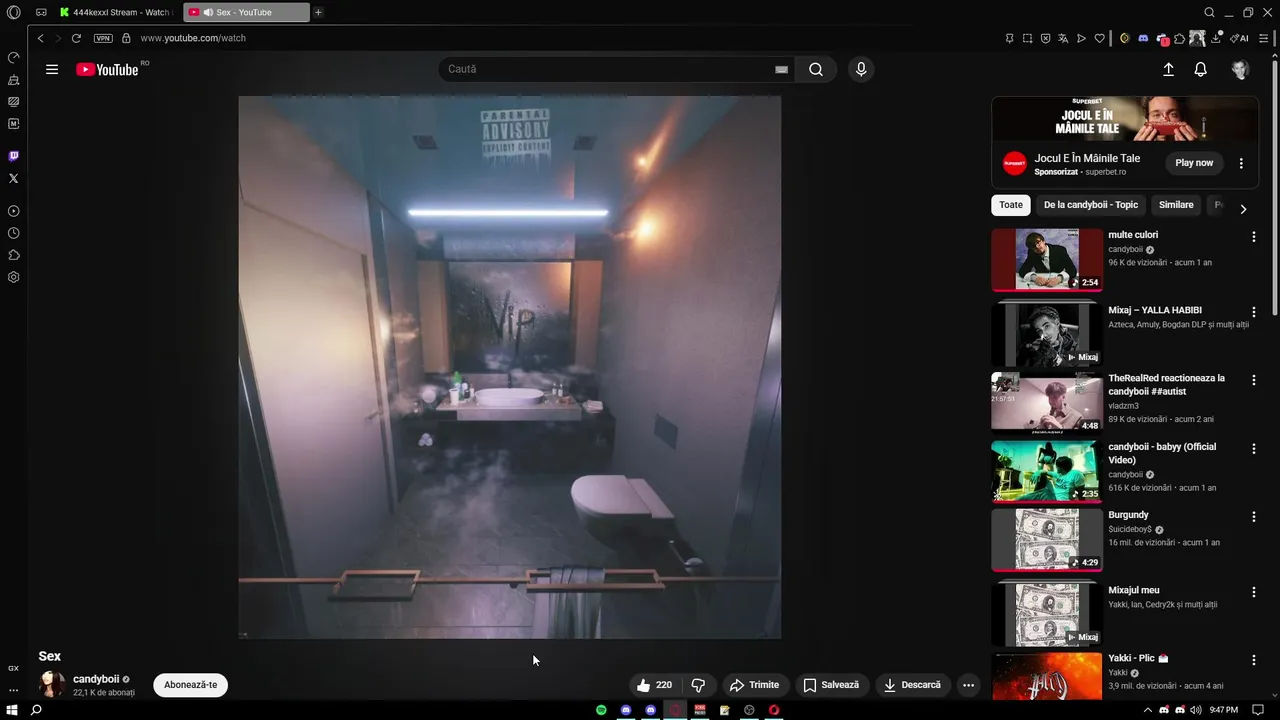1280x720 pixels.
Task: Toggle the VPN badge in address bar
Action: [103, 38]
